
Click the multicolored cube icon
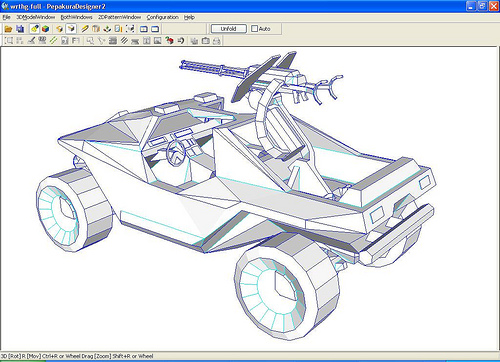coord(45,29)
